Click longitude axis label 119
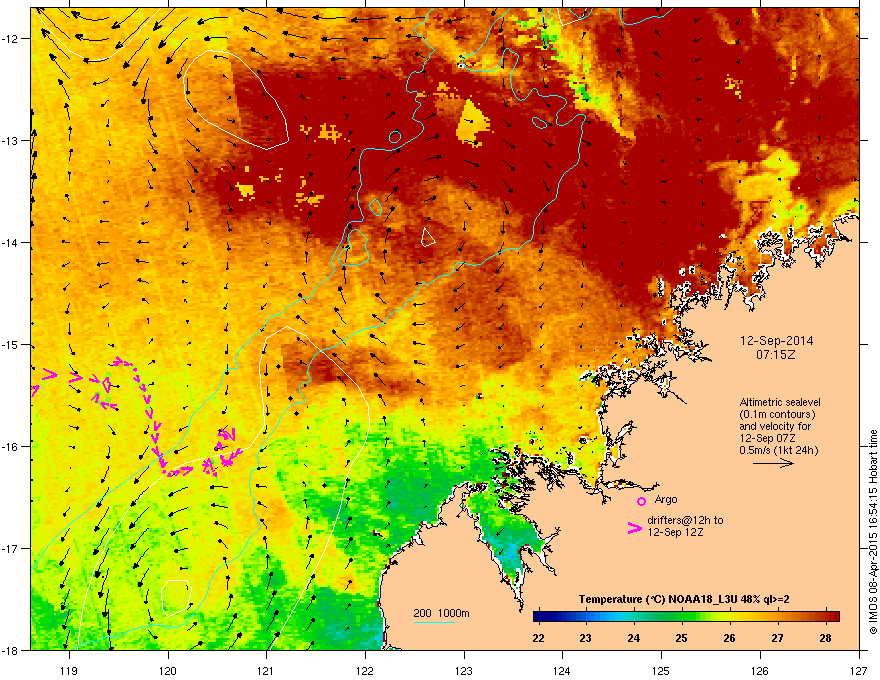Screen dimensions: 880x680 [x=69, y=670]
